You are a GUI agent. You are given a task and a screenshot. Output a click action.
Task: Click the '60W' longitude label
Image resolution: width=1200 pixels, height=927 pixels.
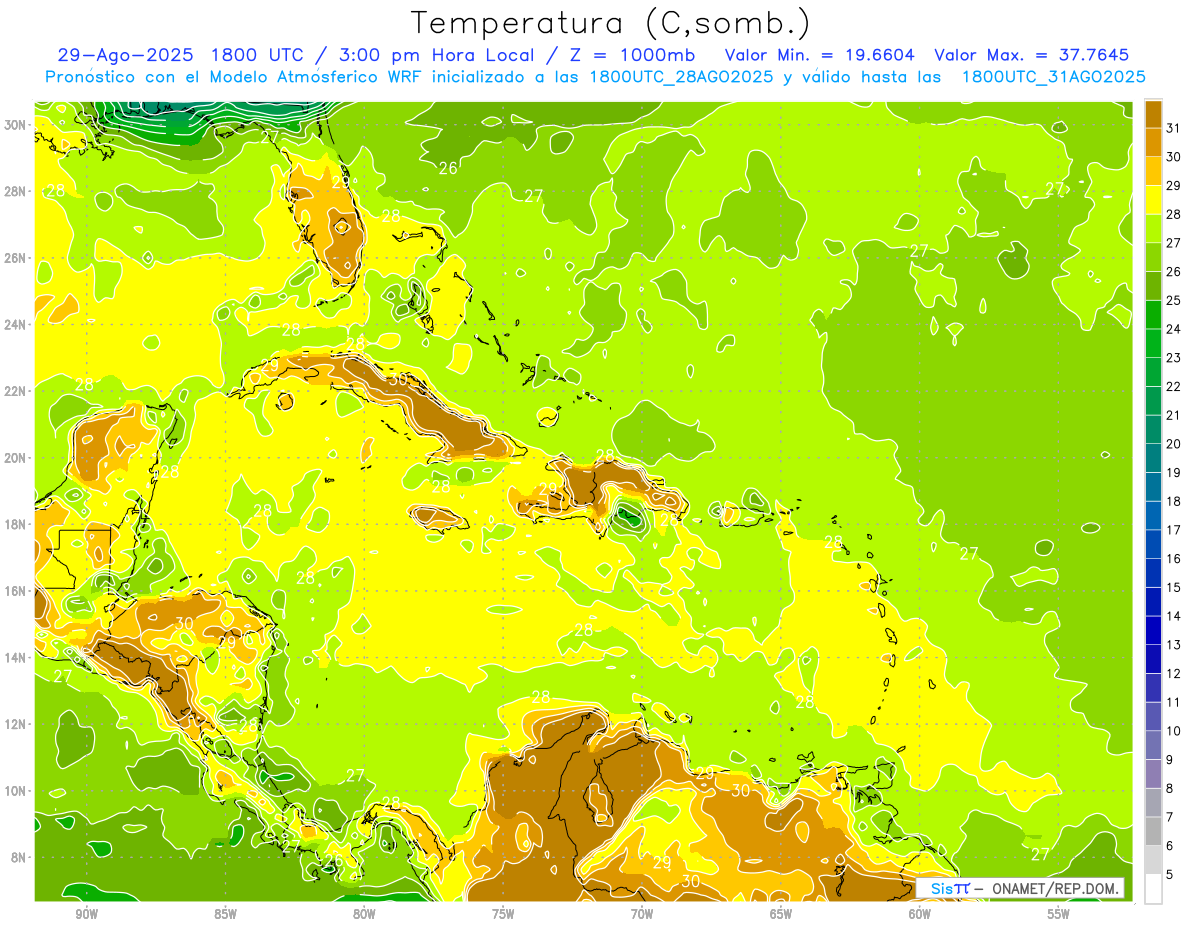920,914
